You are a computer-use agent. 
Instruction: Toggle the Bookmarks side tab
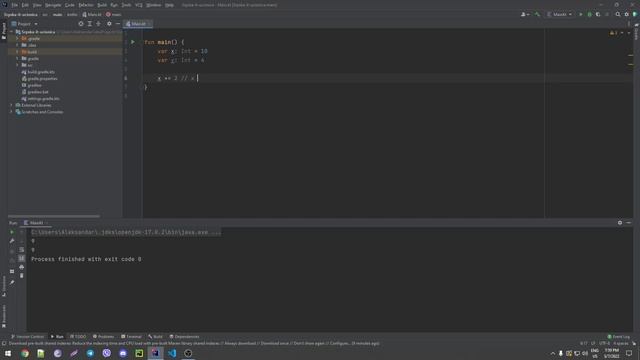click(x=4, y=316)
